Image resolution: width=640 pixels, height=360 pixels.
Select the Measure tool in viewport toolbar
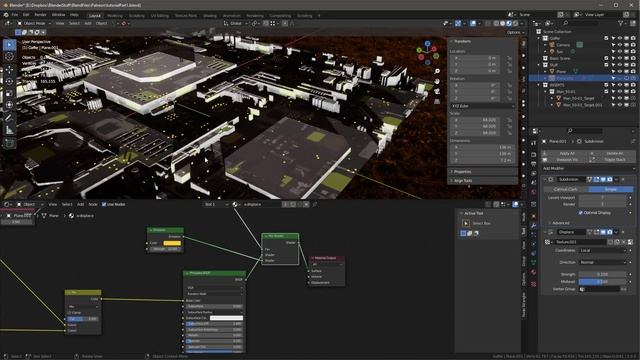9,130
